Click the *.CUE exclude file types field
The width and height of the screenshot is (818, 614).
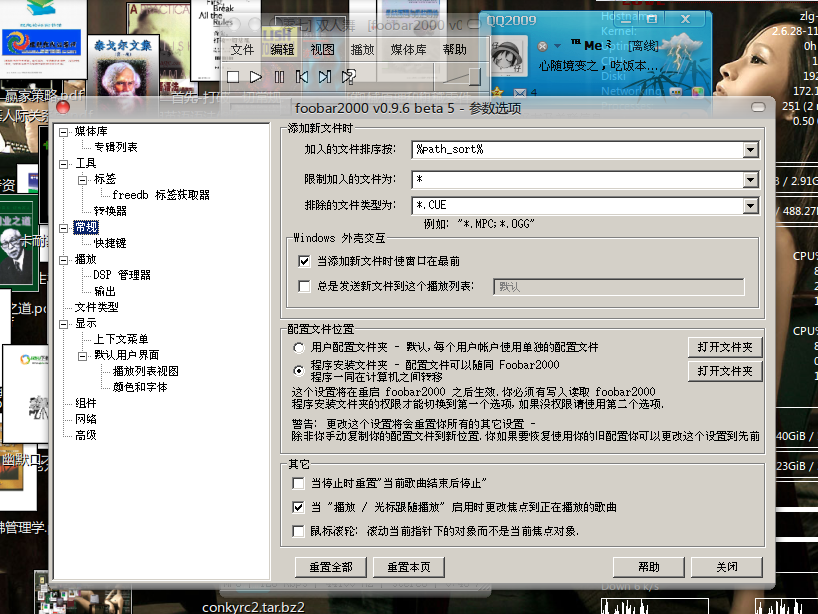coord(578,206)
